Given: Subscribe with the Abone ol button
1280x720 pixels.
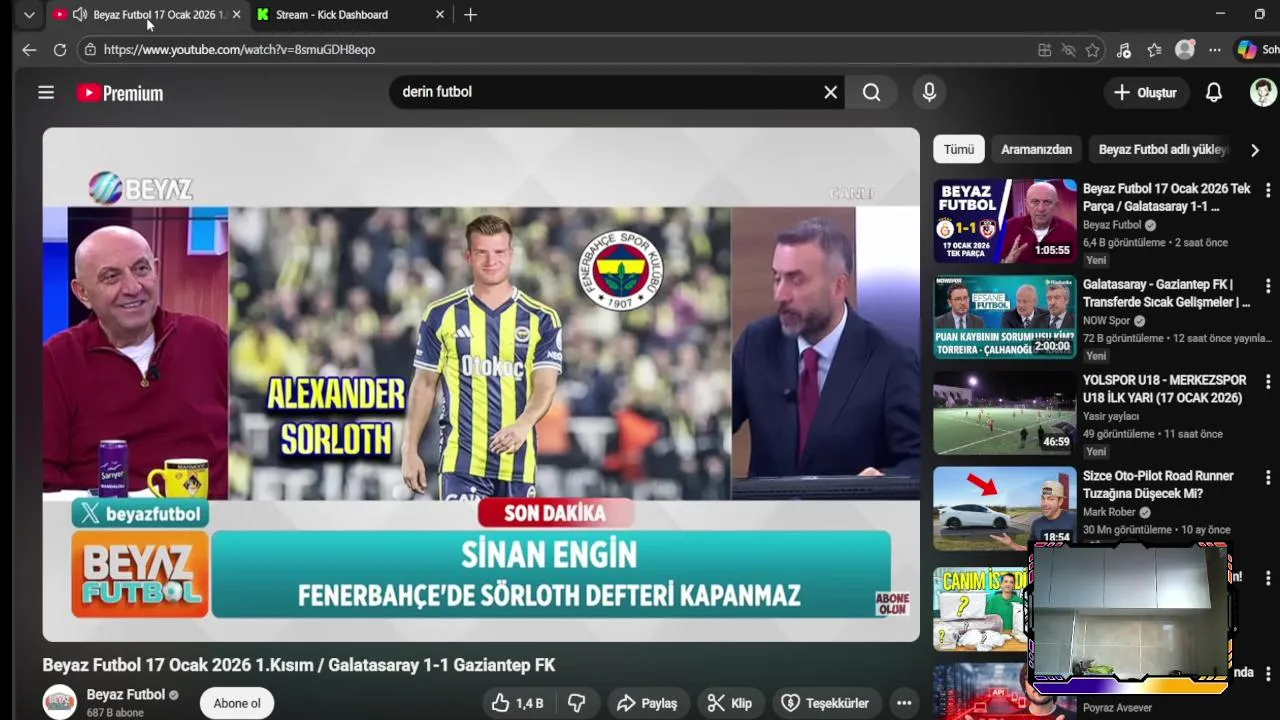Looking at the screenshot, I should 237,703.
